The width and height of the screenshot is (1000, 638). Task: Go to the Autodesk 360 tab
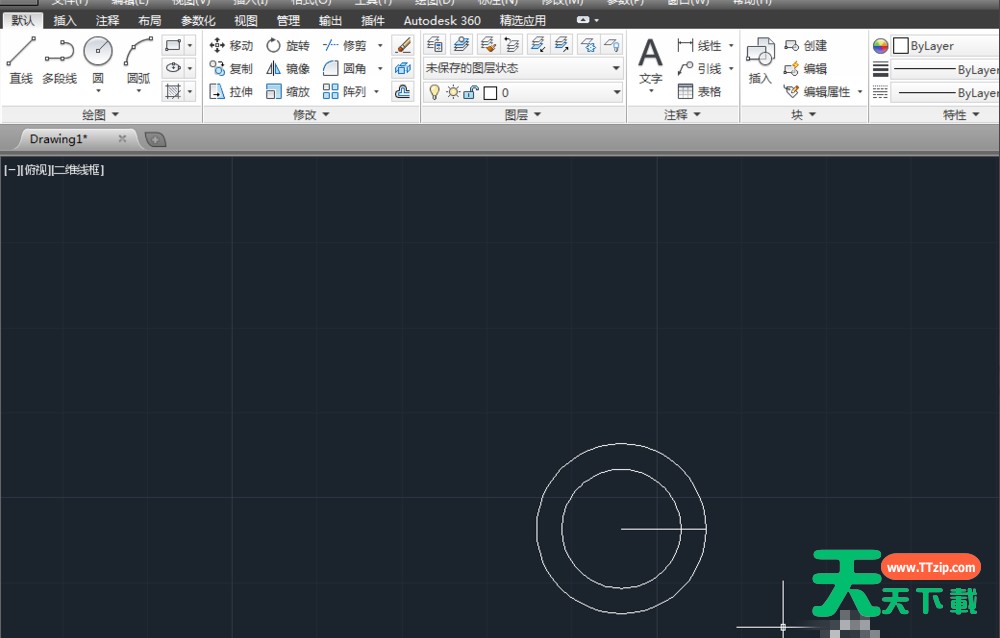[x=442, y=20]
